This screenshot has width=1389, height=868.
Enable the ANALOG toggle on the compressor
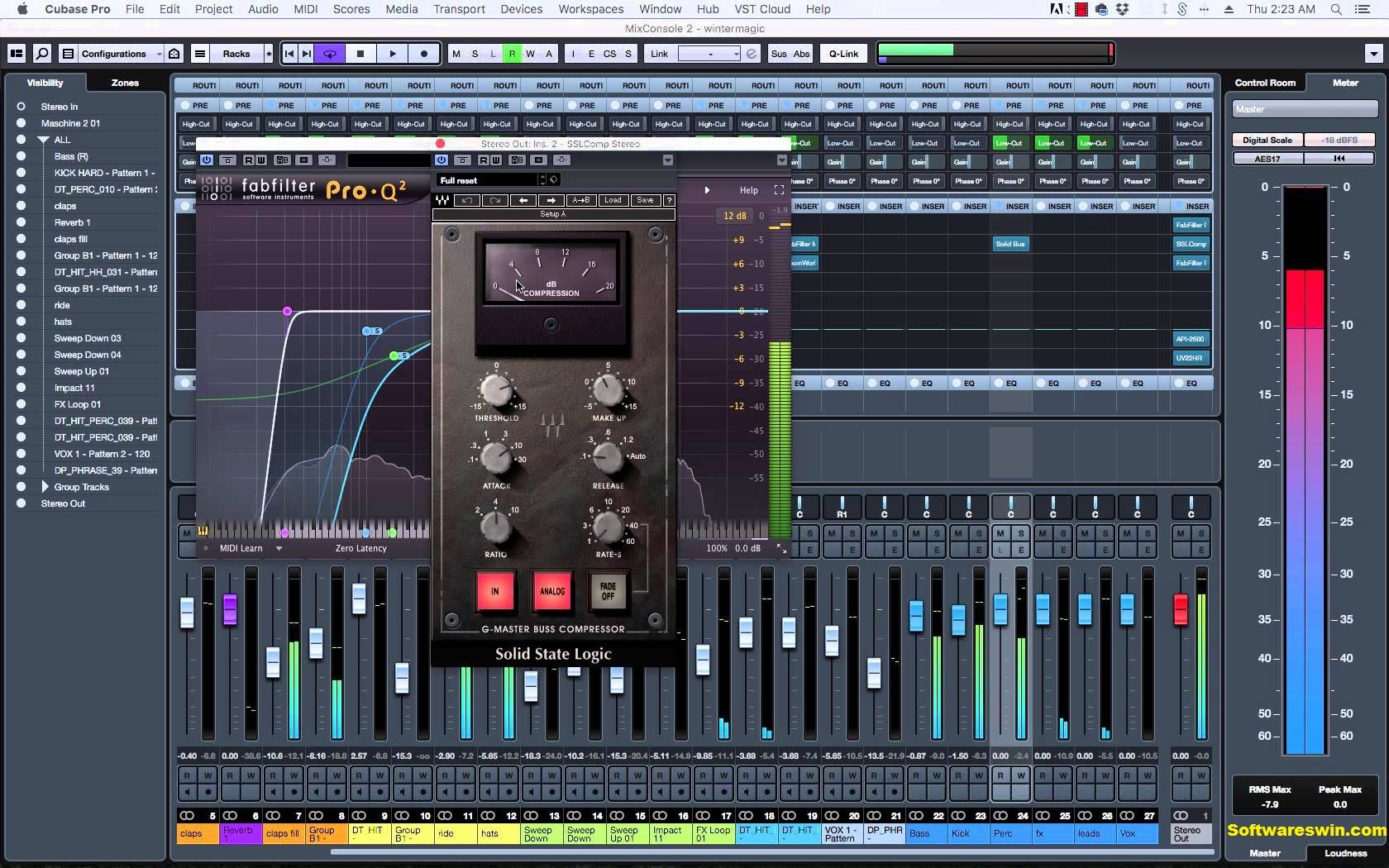[551, 591]
